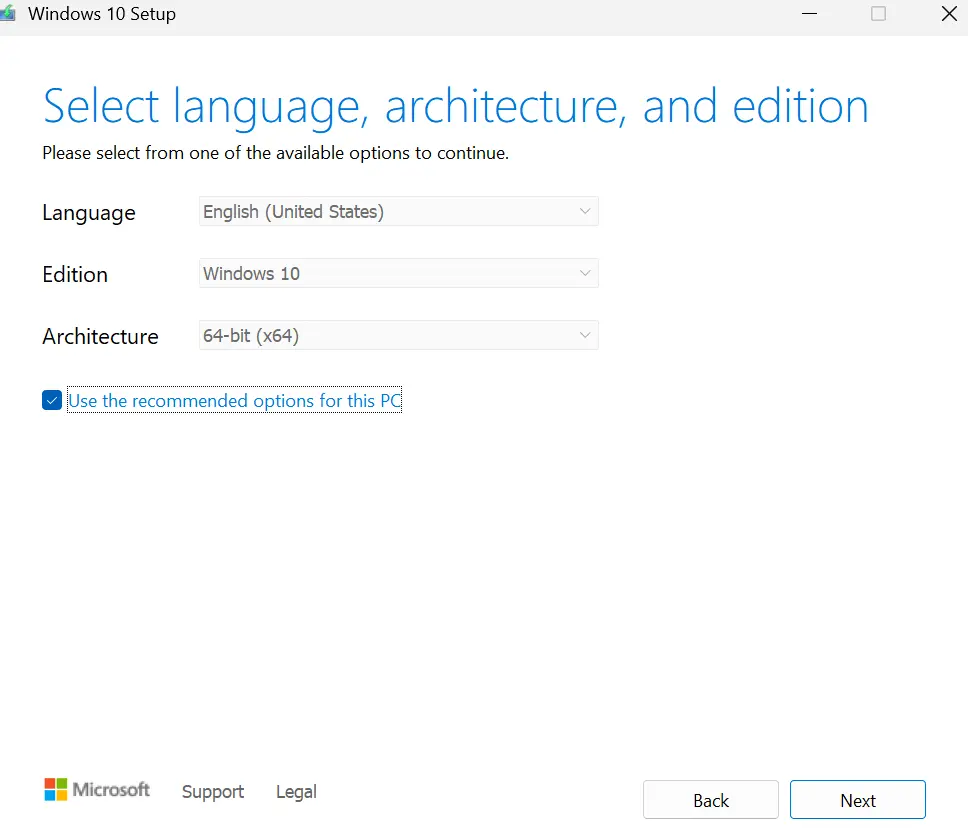Click the Architecture field label
Image resolution: width=968 pixels, height=838 pixels.
tap(100, 337)
